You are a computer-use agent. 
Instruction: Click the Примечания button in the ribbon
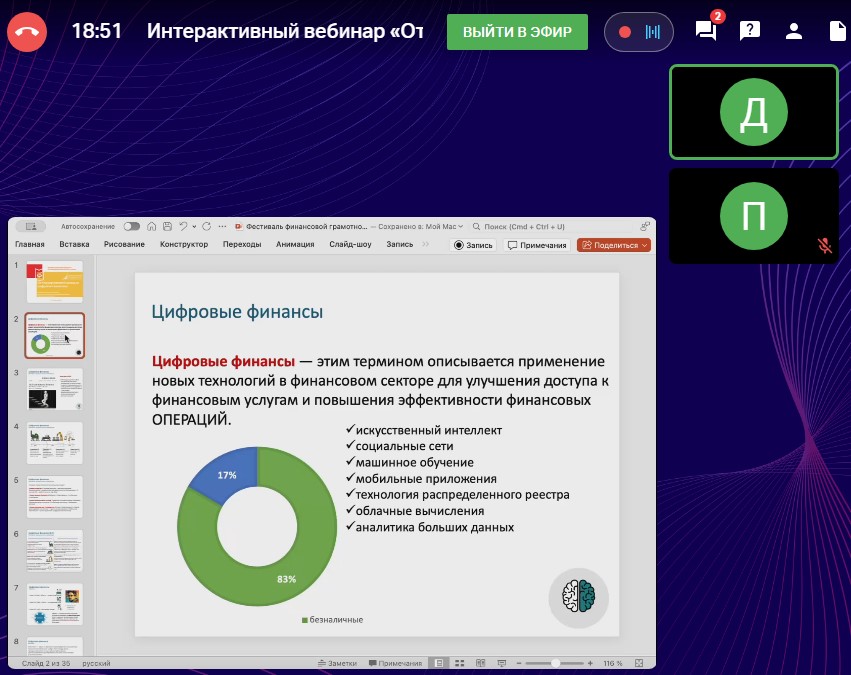[x=537, y=245]
